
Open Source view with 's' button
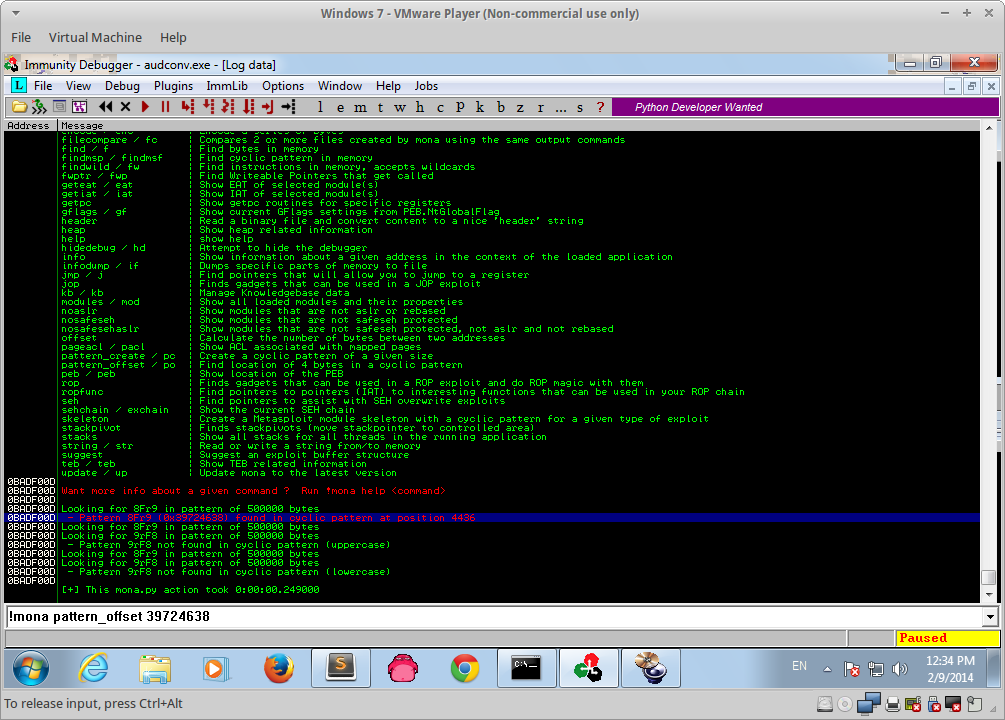[580, 107]
